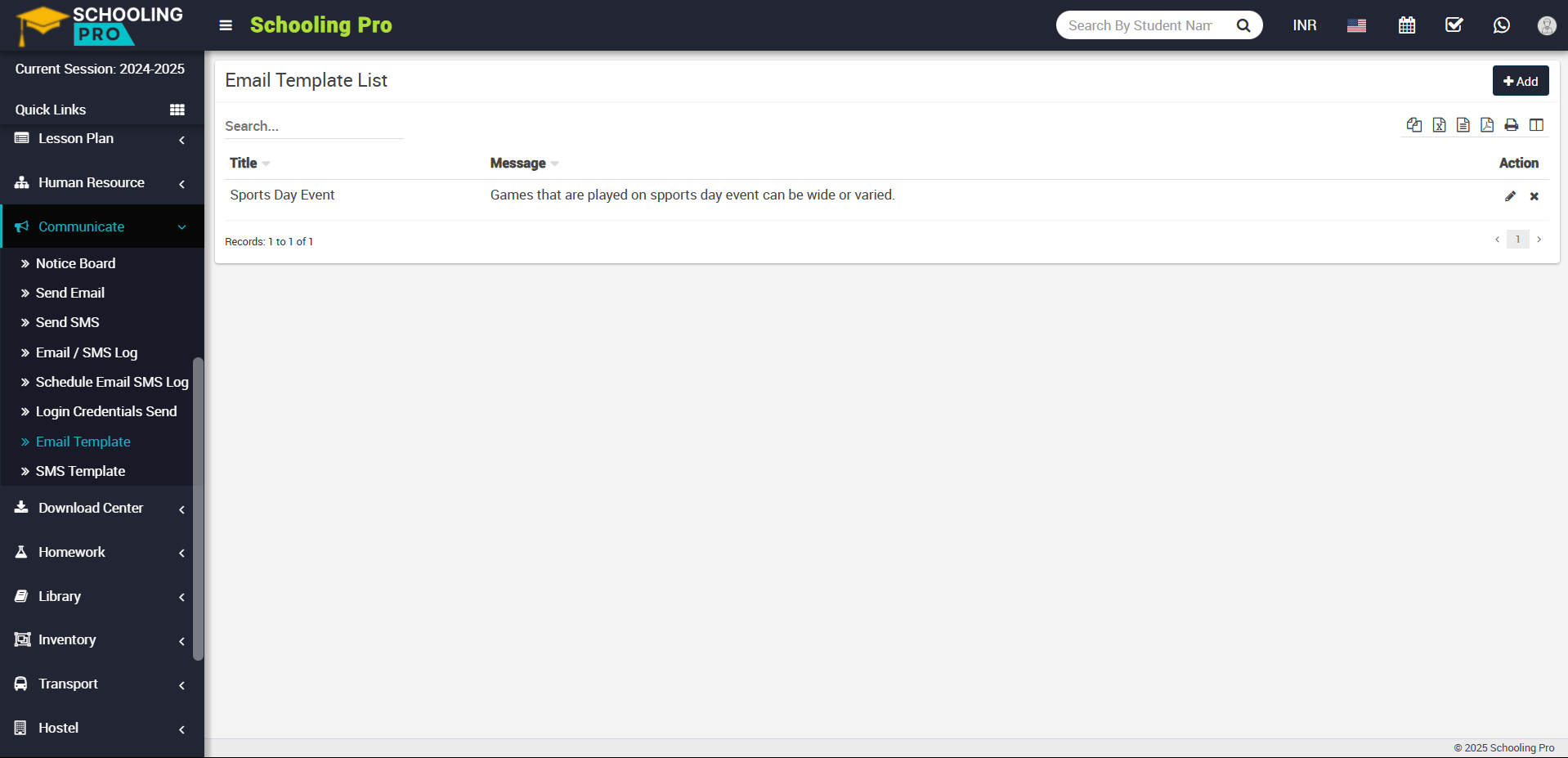
Task: Click the Library book icon
Action: [22, 596]
